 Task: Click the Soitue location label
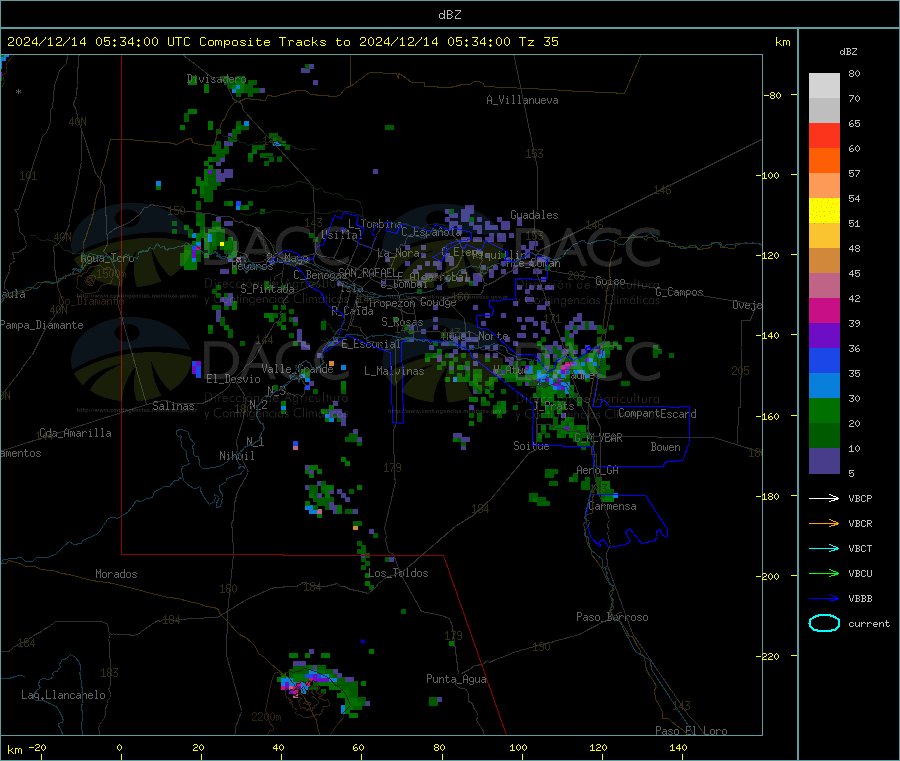[x=531, y=446]
